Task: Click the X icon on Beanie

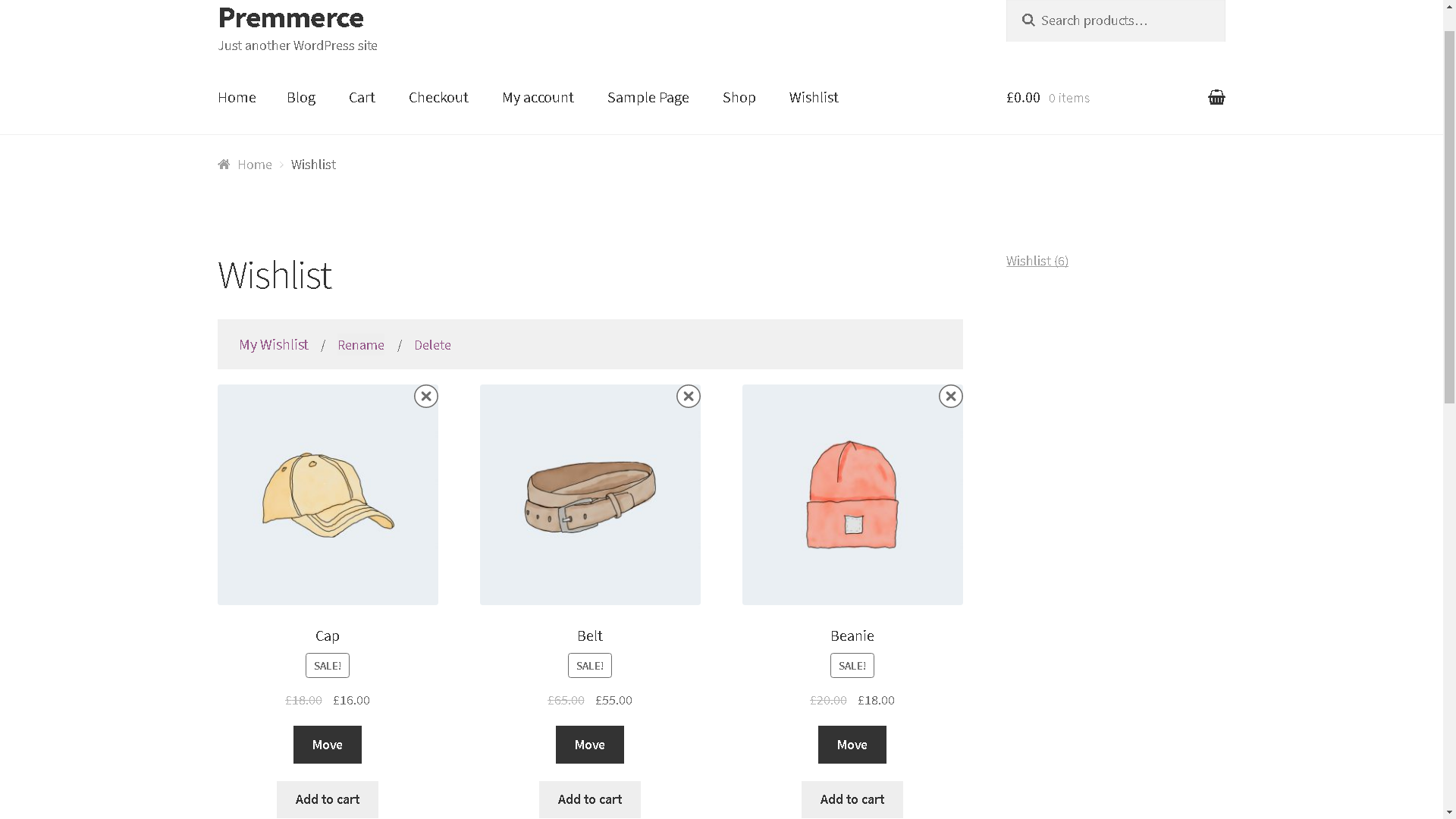Action: point(950,396)
